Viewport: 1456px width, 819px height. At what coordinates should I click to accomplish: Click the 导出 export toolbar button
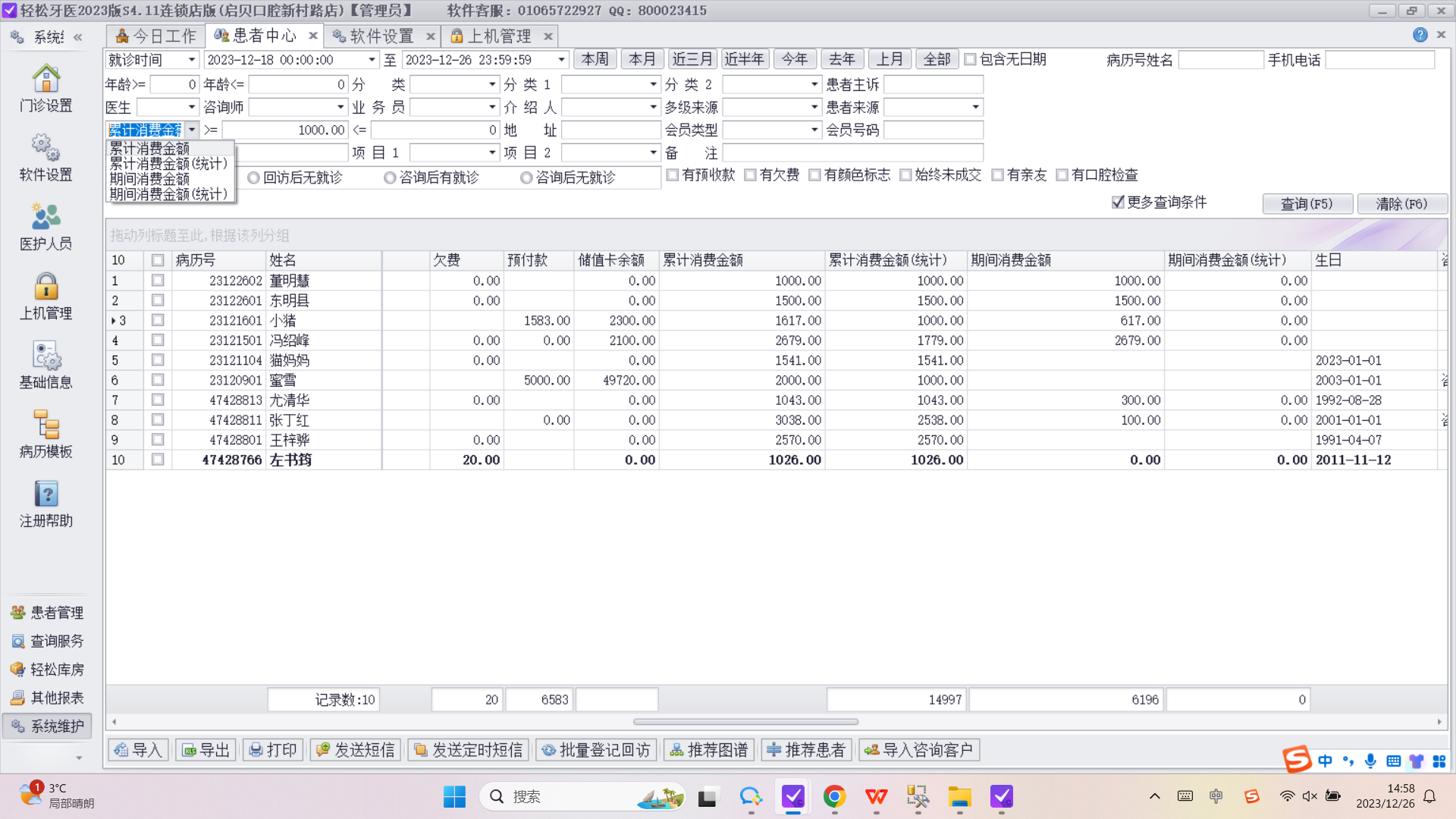(x=206, y=750)
